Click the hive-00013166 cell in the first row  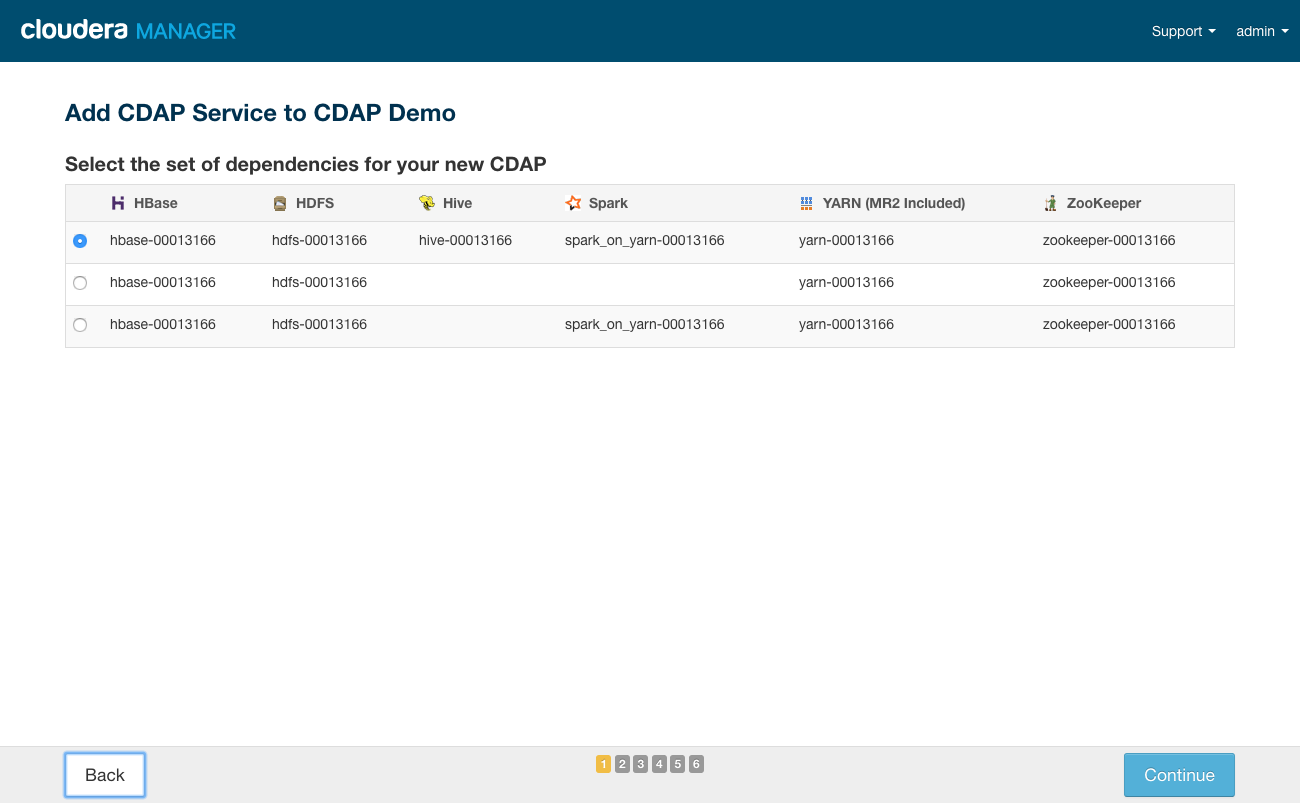(x=465, y=240)
